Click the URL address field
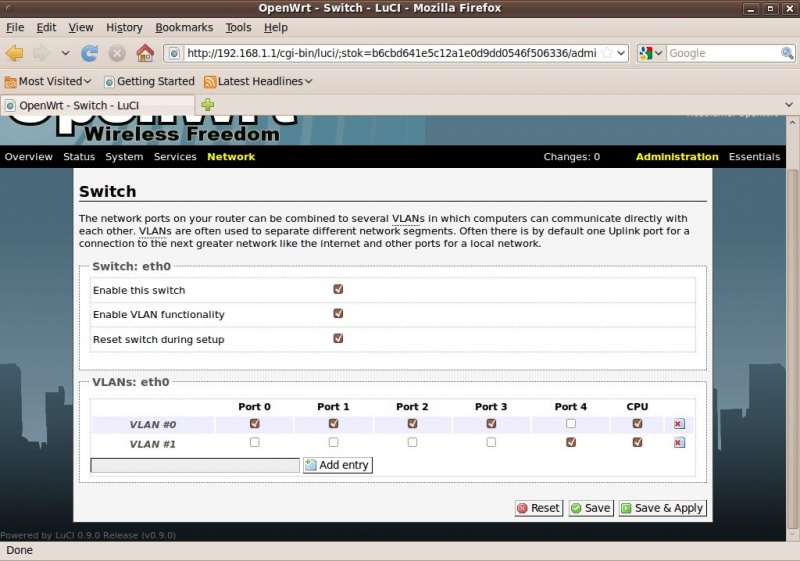800x561 pixels. coord(391,53)
